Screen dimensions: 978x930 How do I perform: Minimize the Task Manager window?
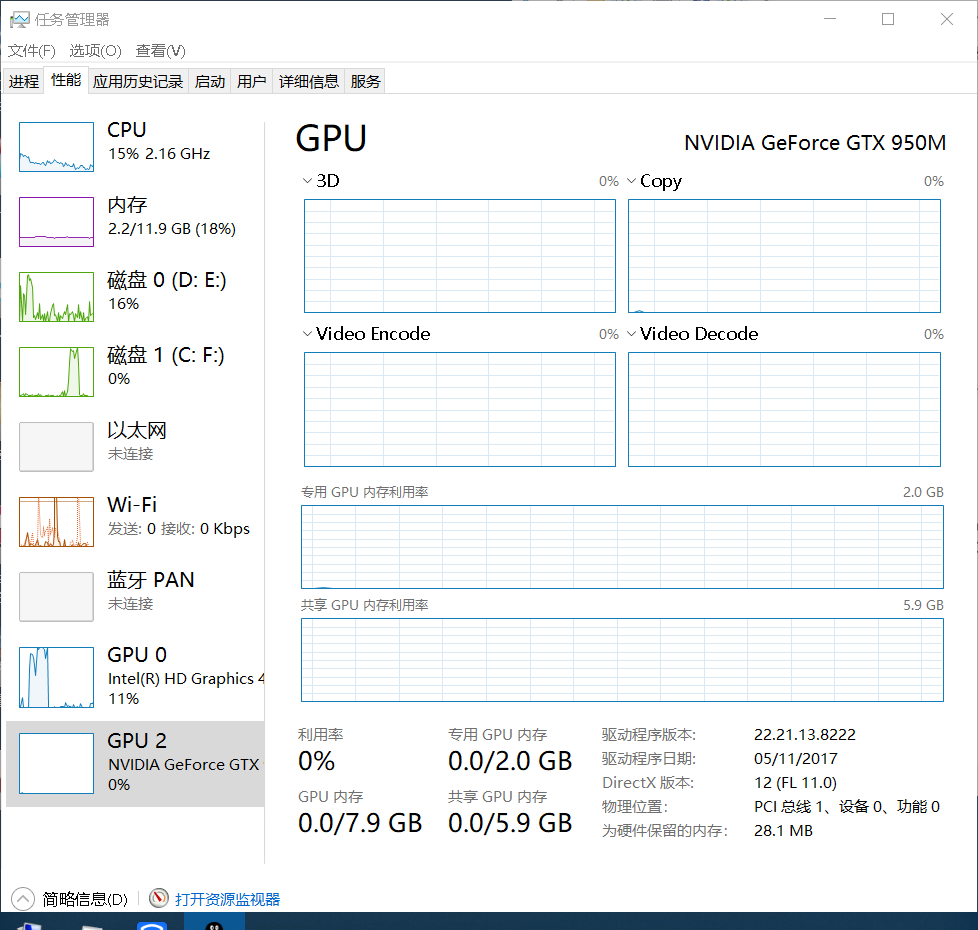(830, 19)
